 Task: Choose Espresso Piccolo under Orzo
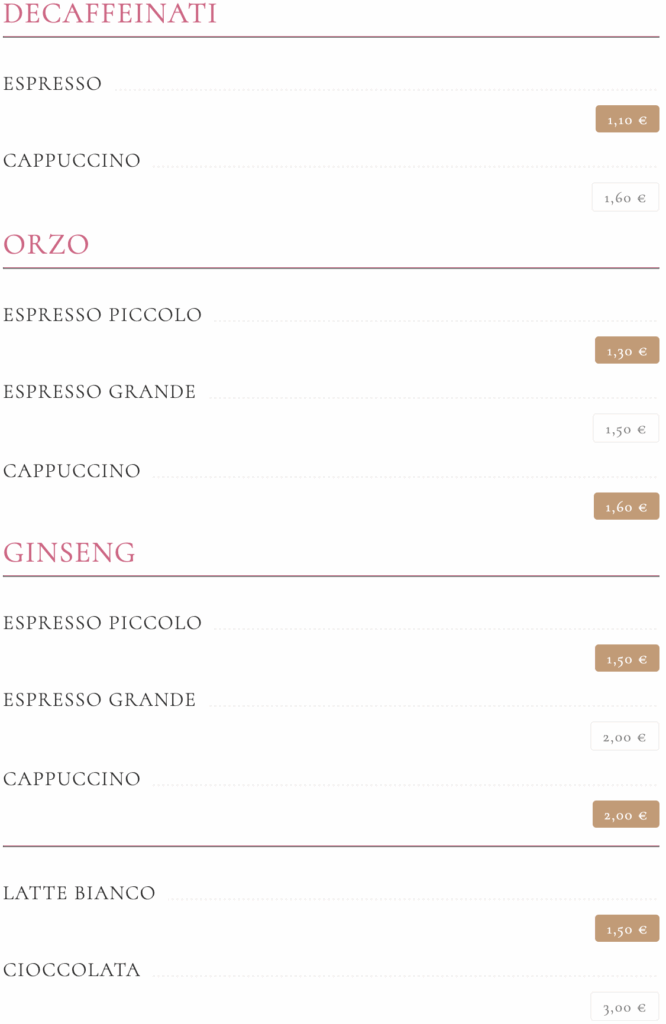point(102,315)
